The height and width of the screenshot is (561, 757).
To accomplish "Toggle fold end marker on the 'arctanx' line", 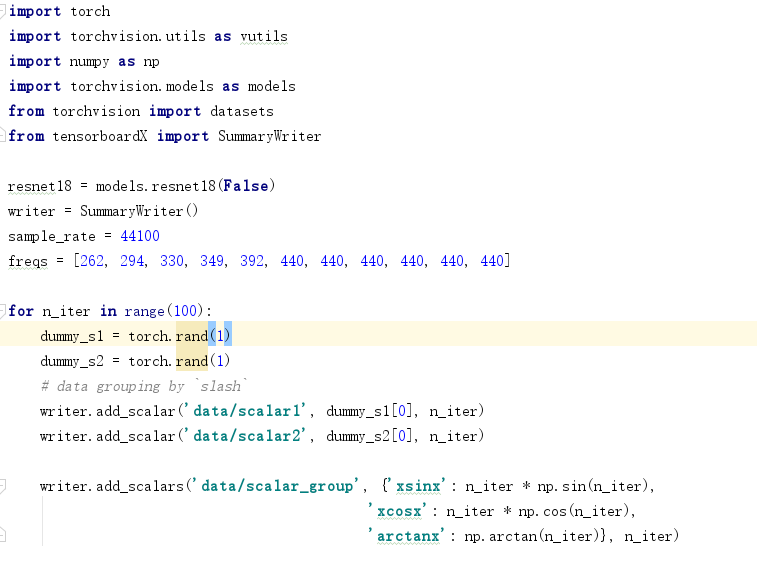I will click(x=2, y=535).
